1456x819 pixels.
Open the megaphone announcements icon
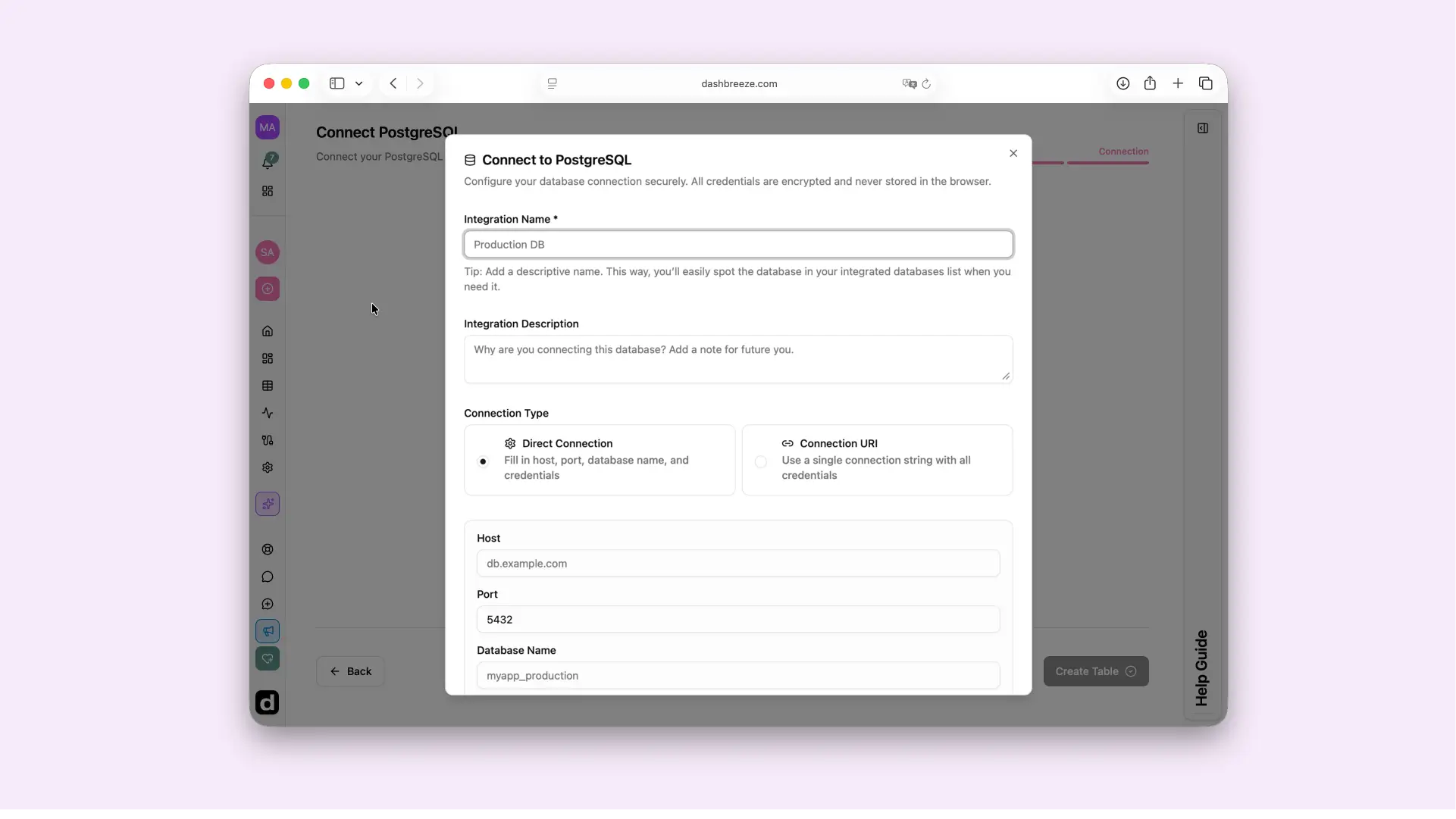click(268, 631)
